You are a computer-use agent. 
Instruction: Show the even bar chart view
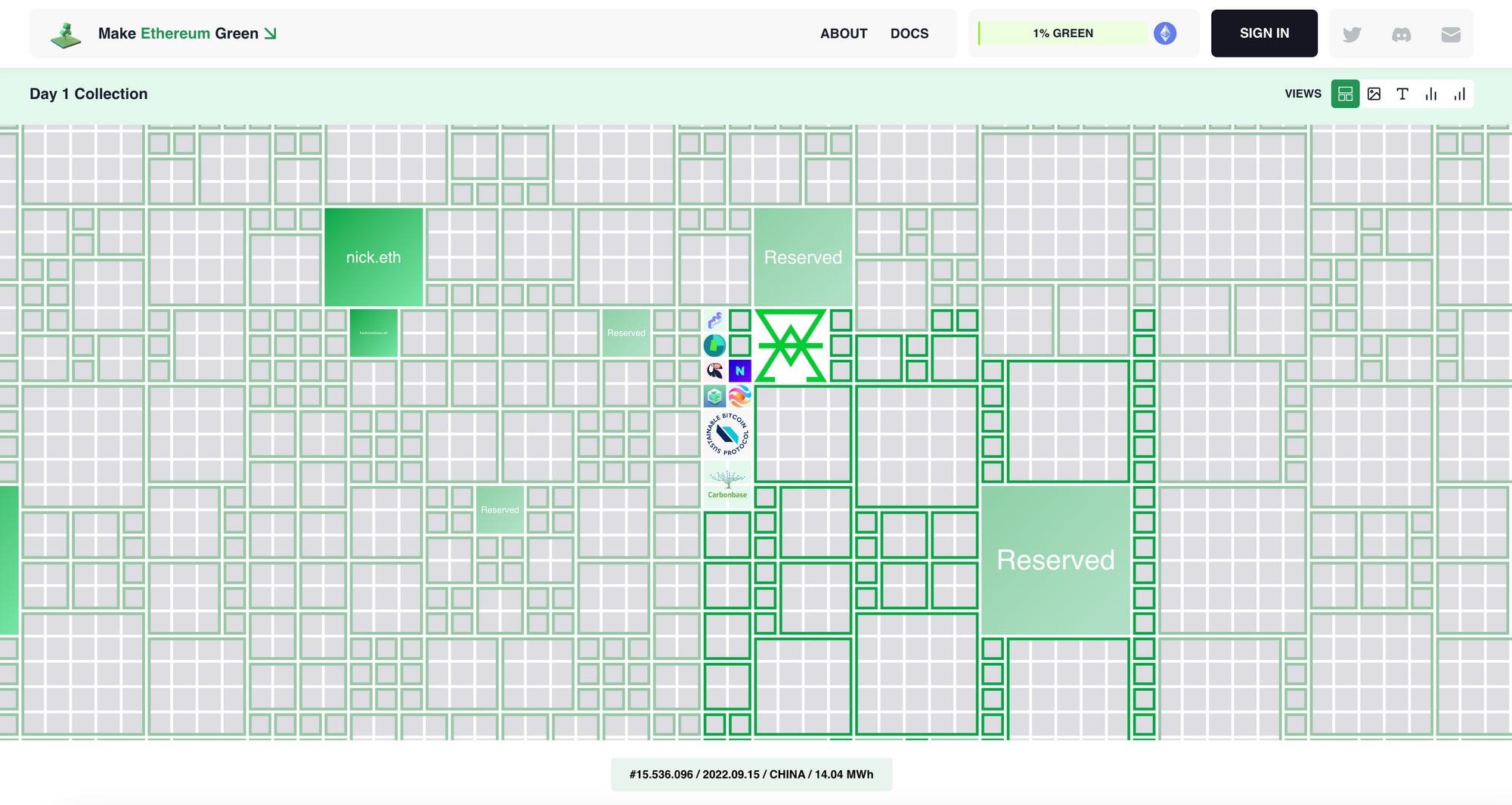pyautogui.click(x=1431, y=94)
